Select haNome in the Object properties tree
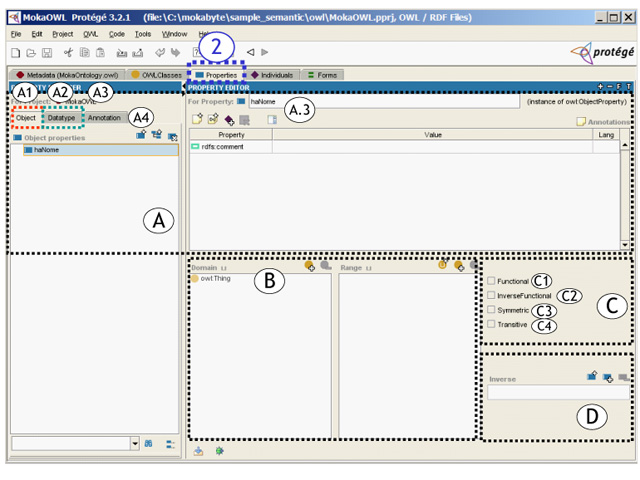The width and height of the screenshot is (640, 480). 101,150
